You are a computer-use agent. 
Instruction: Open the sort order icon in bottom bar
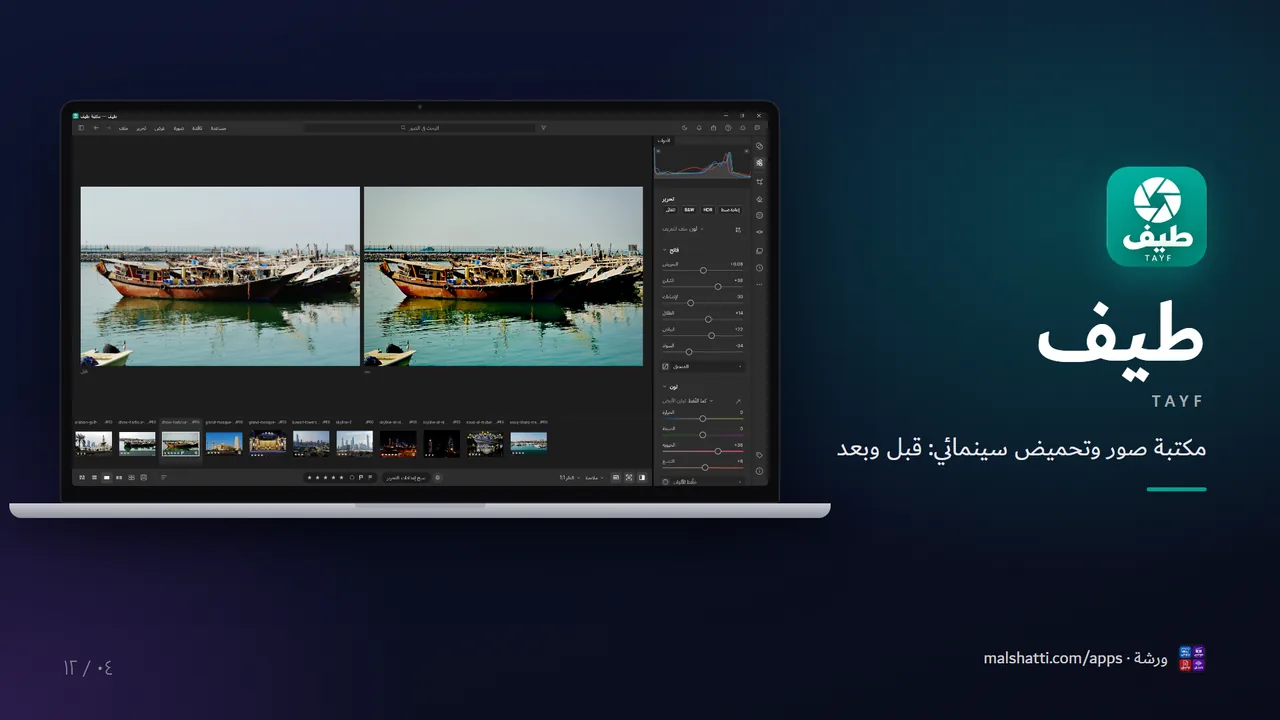(164, 478)
